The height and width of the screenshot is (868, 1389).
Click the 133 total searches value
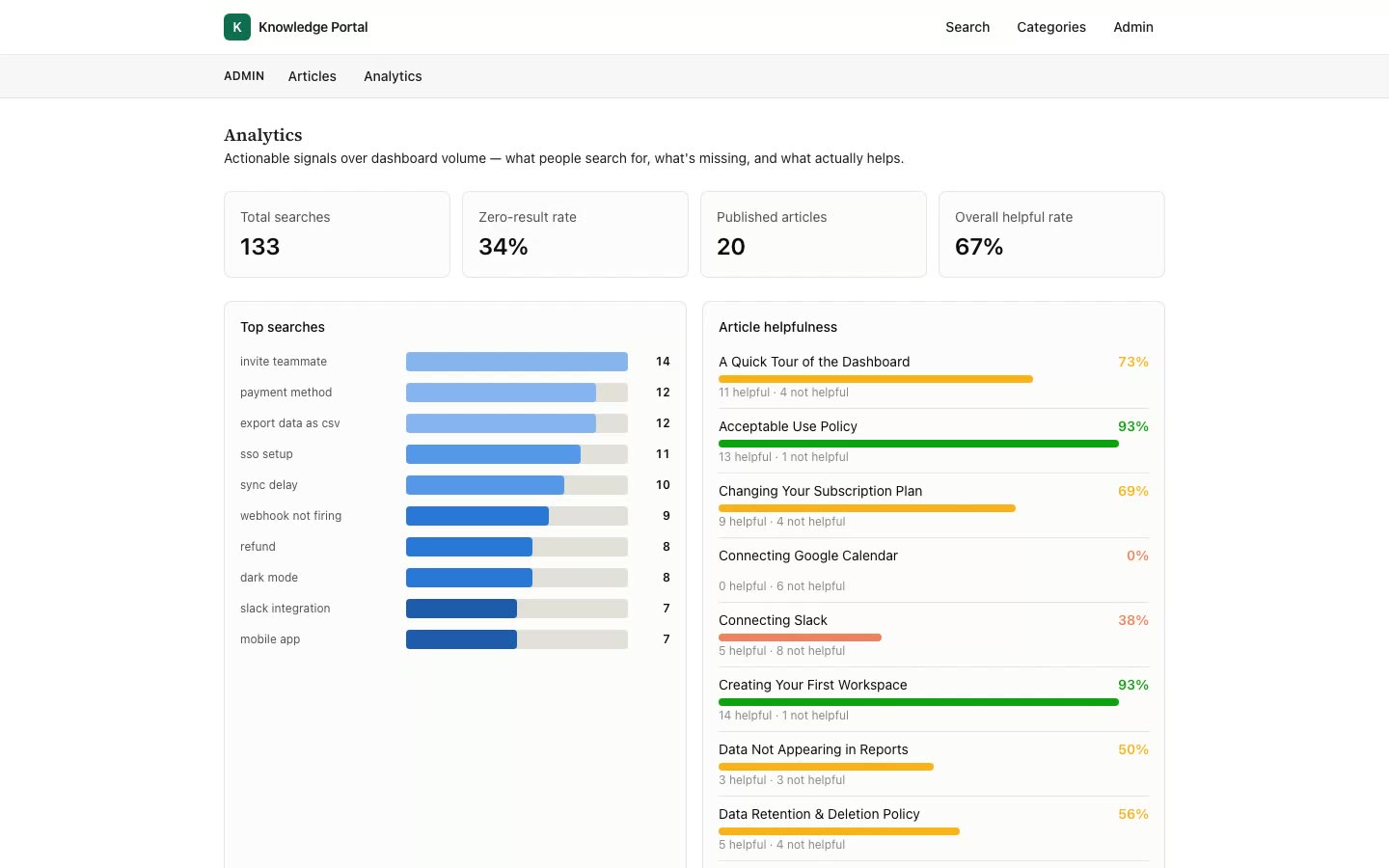tap(259, 247)
